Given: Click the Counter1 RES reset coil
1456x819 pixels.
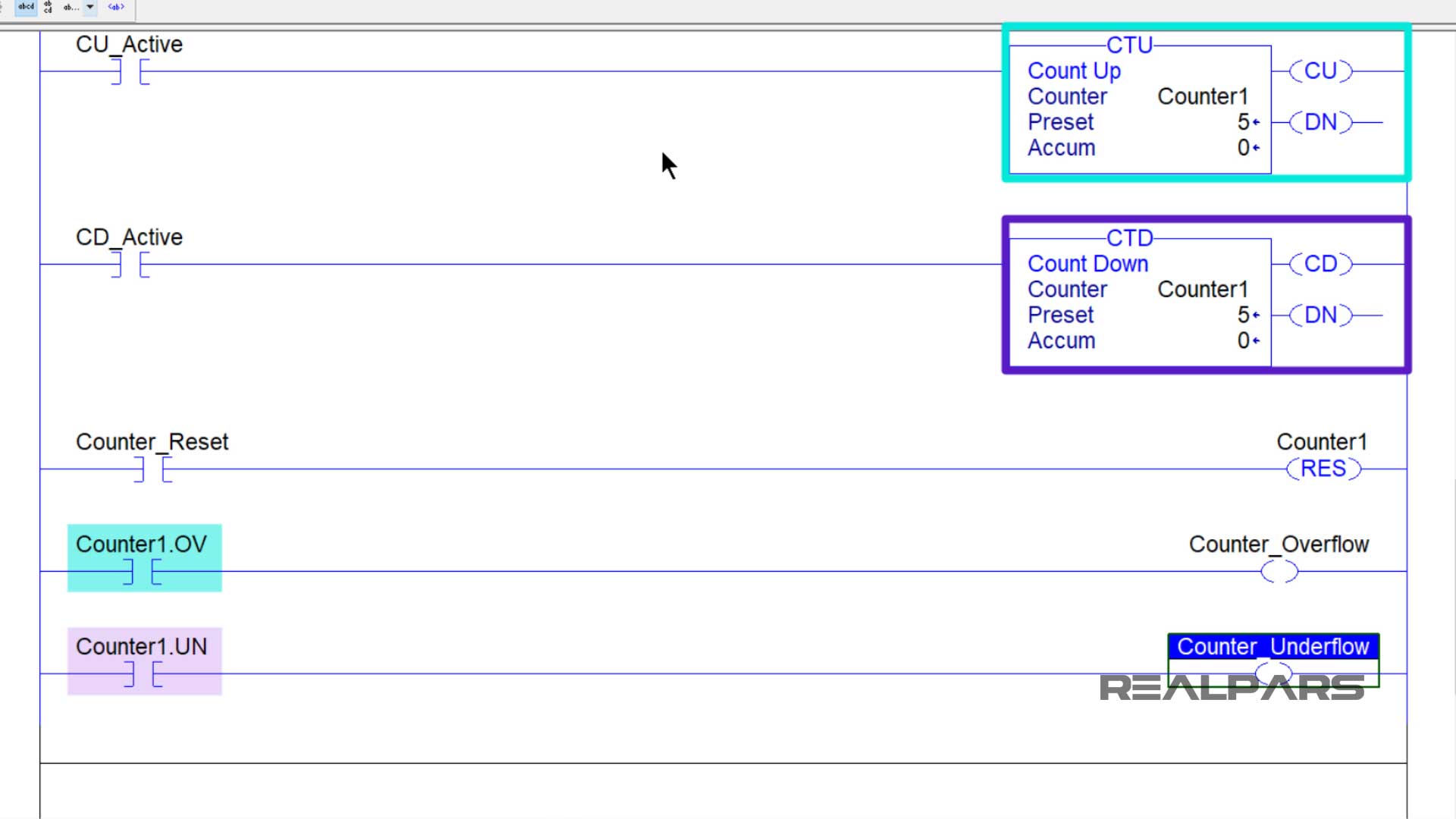Looking at the screenshot, I should [1323, 469].
